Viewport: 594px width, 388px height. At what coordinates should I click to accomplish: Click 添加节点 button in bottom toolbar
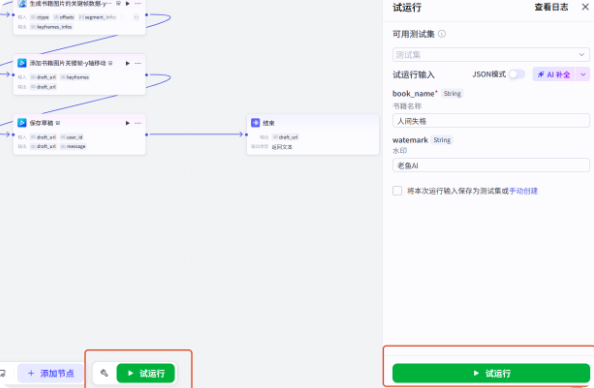click(51, 374)
